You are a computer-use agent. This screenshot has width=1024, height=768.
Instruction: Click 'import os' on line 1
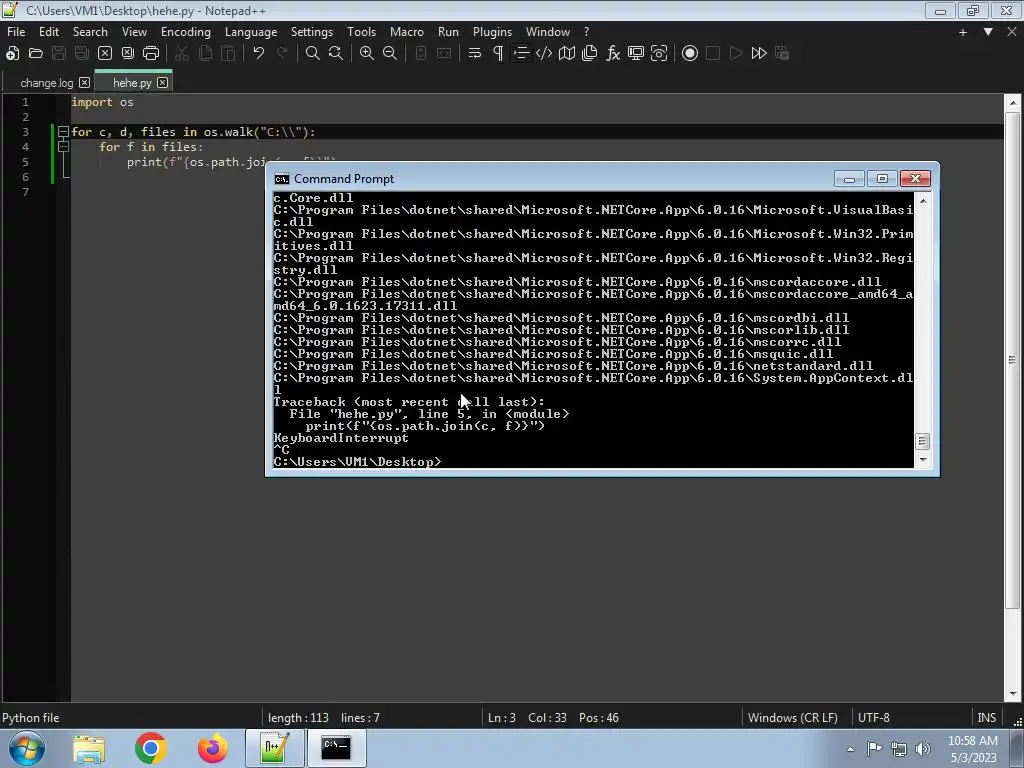coord(103,102)
